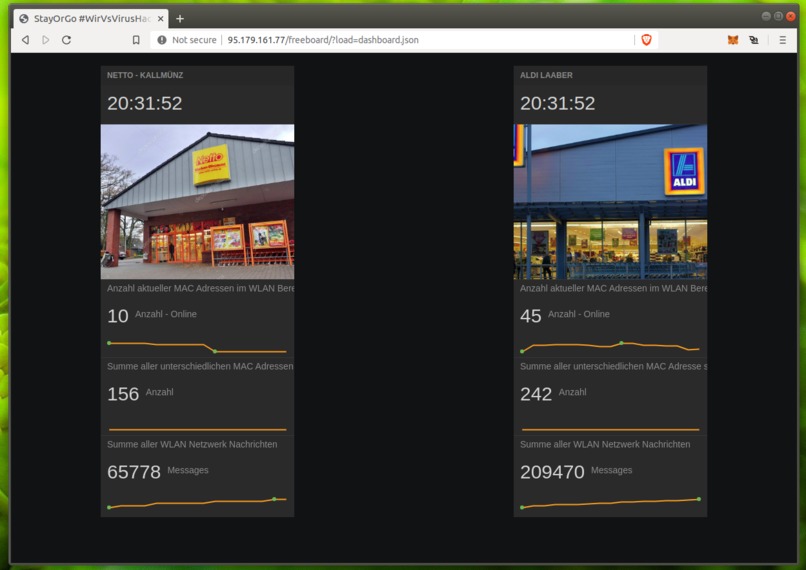Click the Netto online count value 10
Viewport: 806px width, 570px height.
[118, 316]
